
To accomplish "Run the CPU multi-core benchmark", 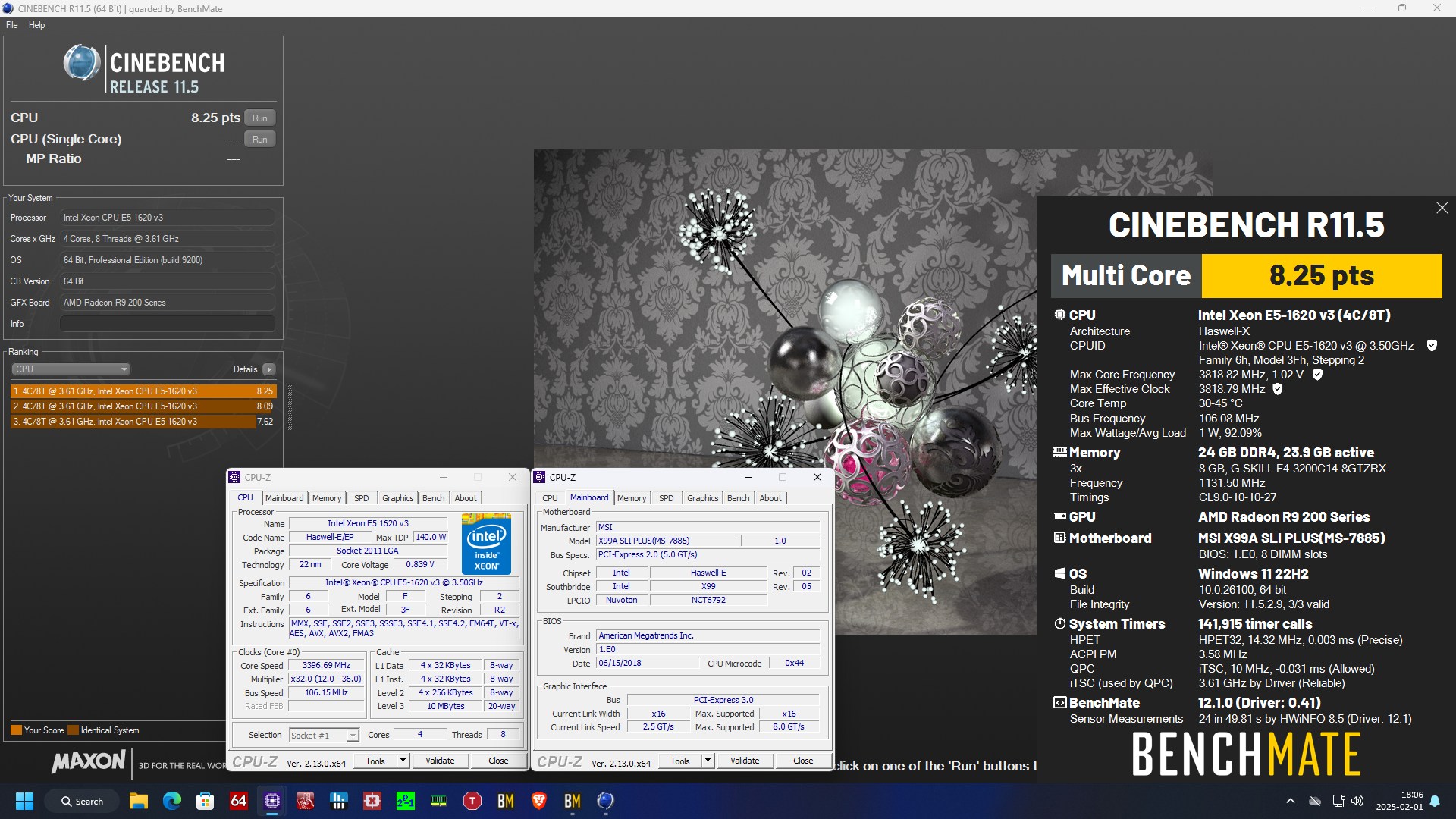I will click(x=260, y=118).
